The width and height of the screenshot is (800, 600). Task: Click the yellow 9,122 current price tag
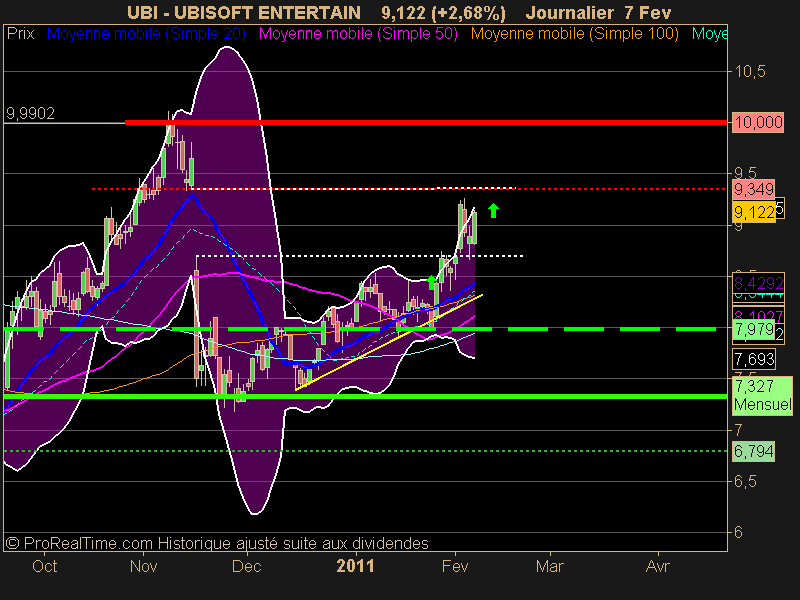coord(754,212)
